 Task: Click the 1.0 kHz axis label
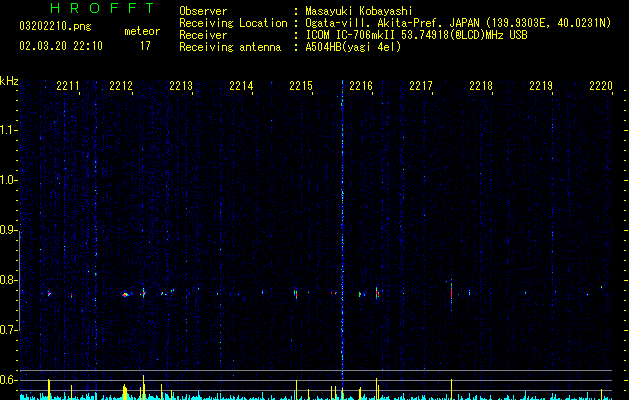click(9, 180)
